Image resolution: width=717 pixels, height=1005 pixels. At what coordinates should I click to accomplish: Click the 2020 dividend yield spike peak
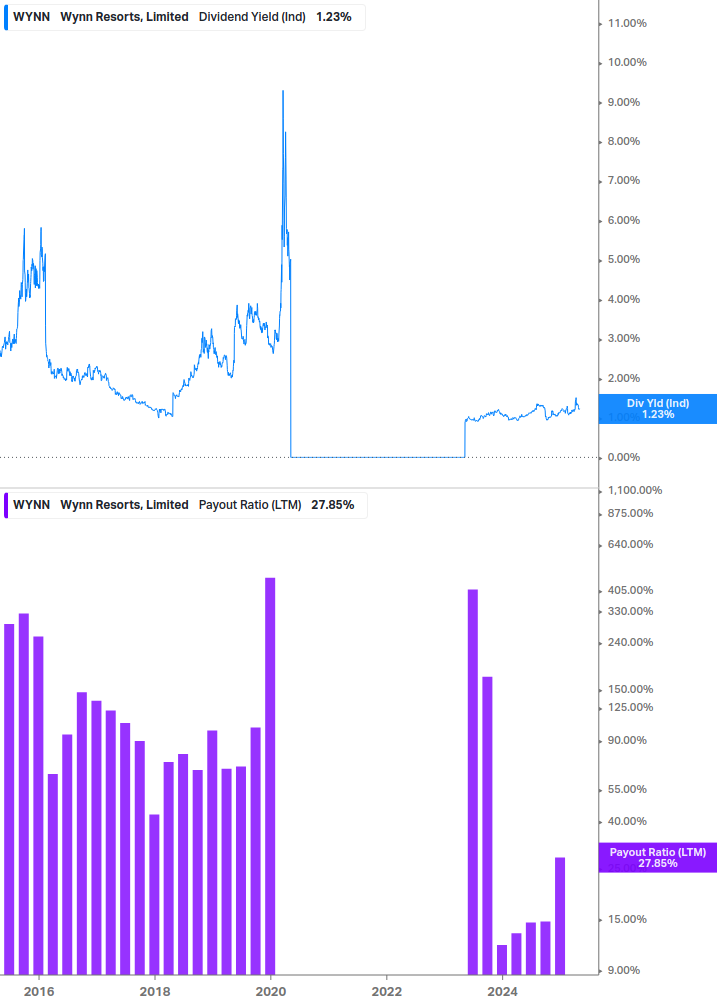click(283, 92)
